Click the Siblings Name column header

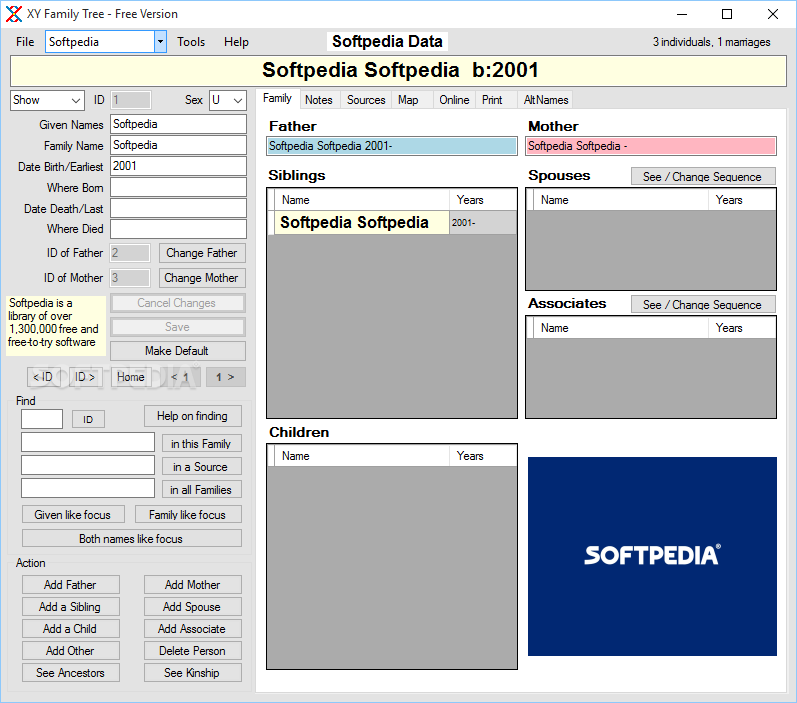point(361,200)
